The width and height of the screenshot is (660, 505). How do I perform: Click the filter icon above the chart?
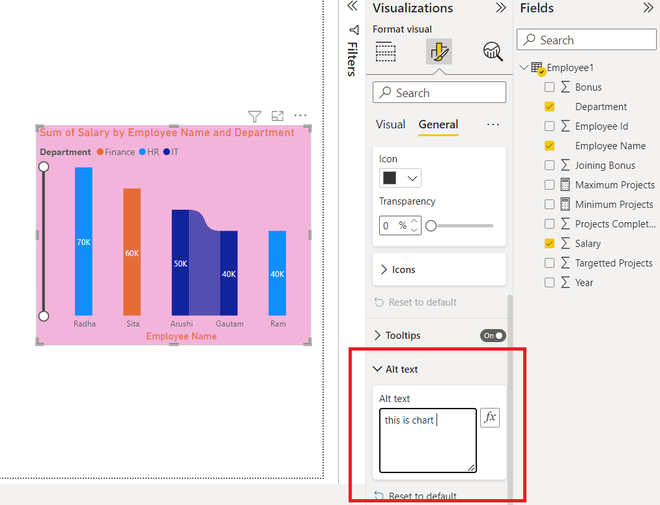[254, 116]
